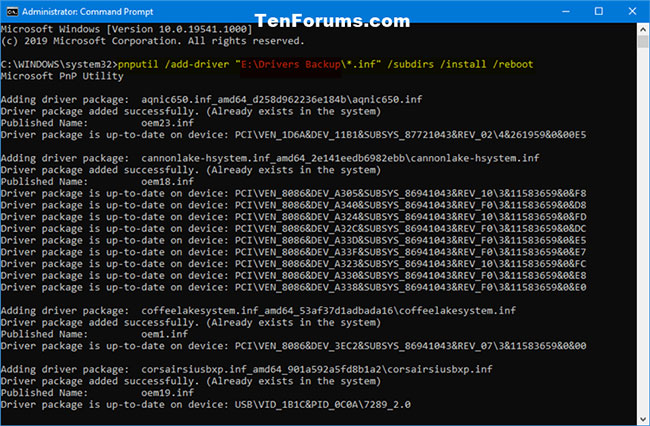The height and width of the screenshot is (426, 650).
Task: Click the '/reboot' switch in the command
Action: [x=513, y=64]
